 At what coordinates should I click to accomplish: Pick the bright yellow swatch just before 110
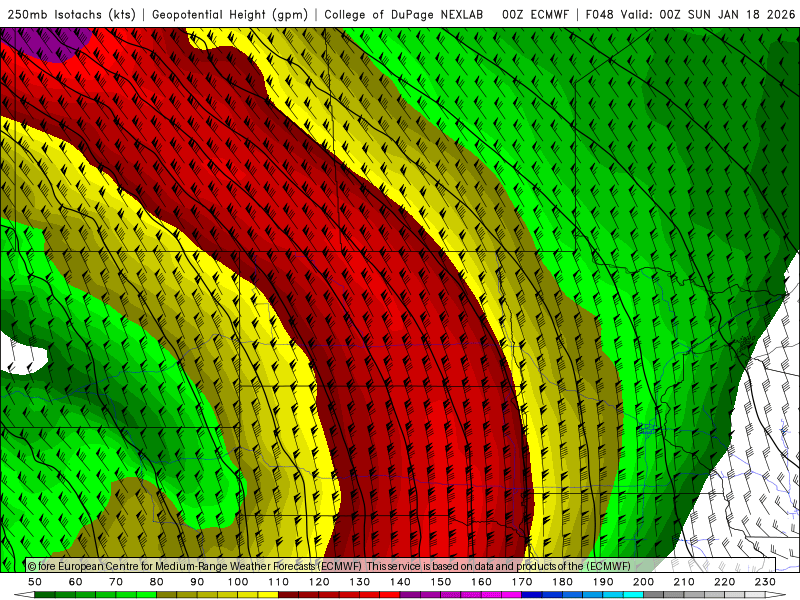[268, 595]
